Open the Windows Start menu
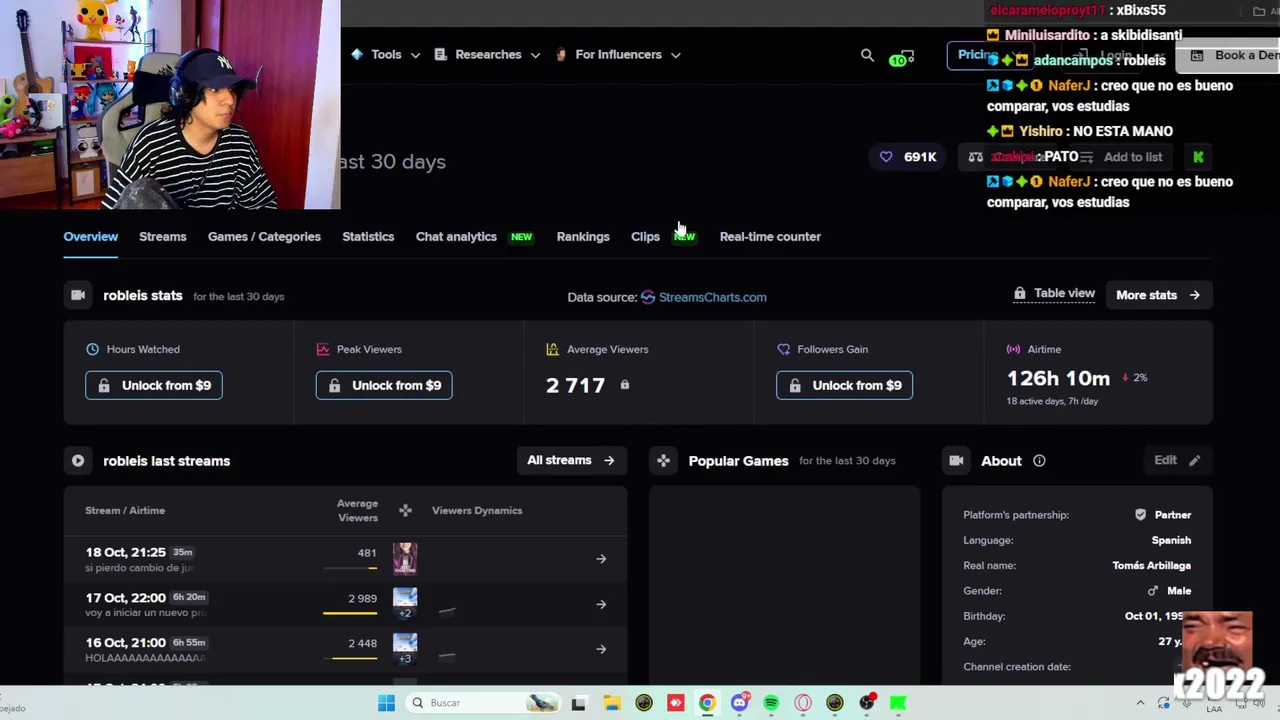 pos(386,703)
